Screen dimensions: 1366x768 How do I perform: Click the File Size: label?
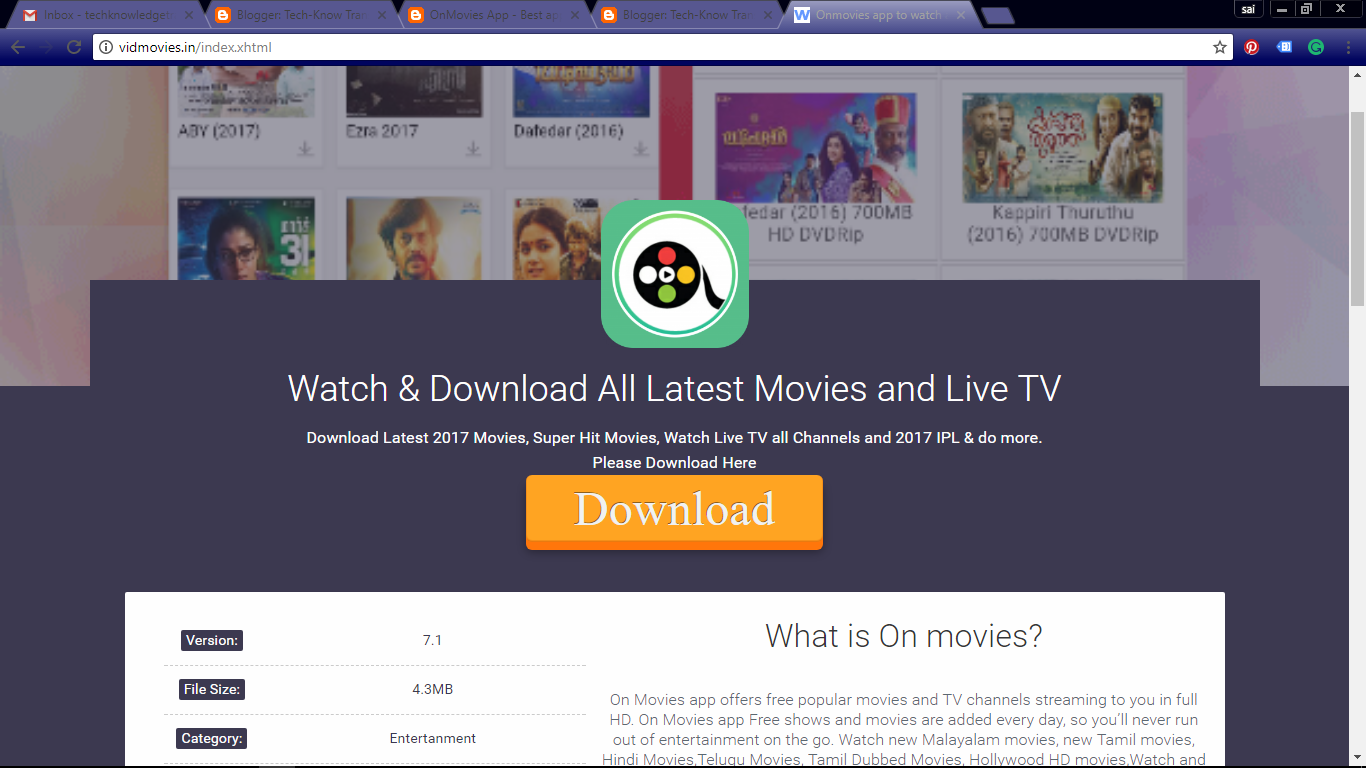[212, 689]
